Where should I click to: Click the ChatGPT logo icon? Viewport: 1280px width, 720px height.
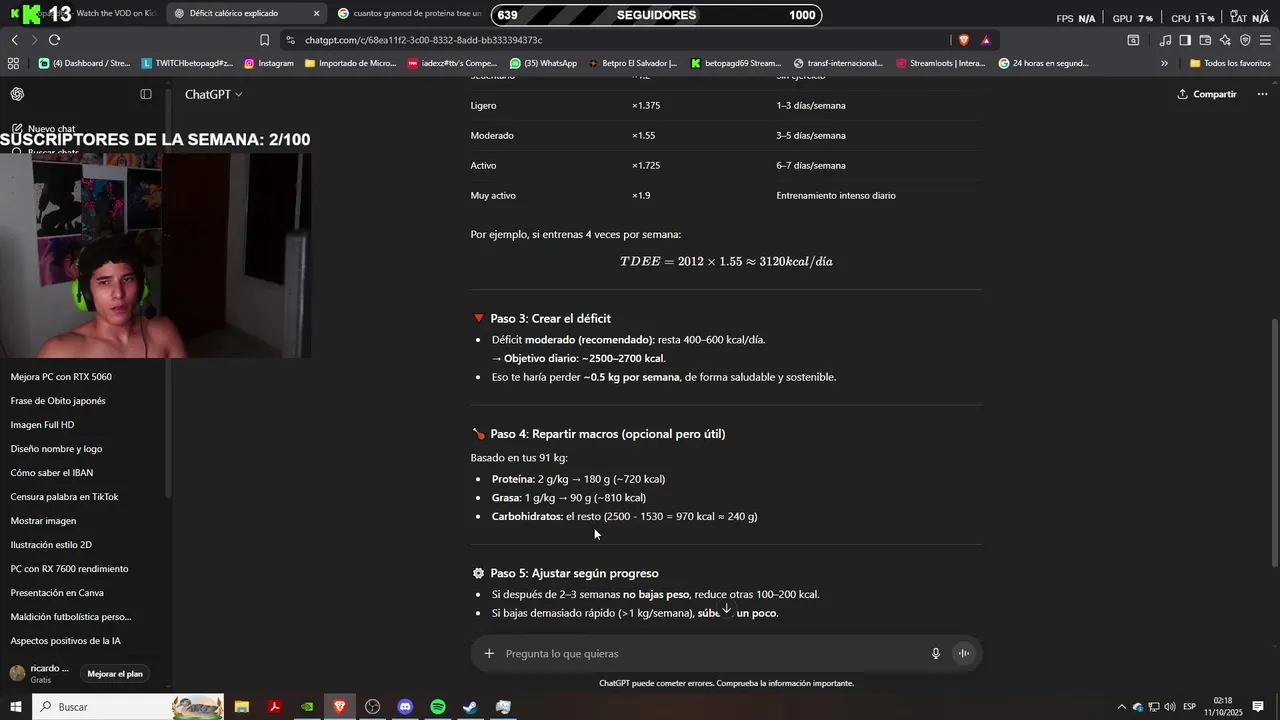coord(17,94)
